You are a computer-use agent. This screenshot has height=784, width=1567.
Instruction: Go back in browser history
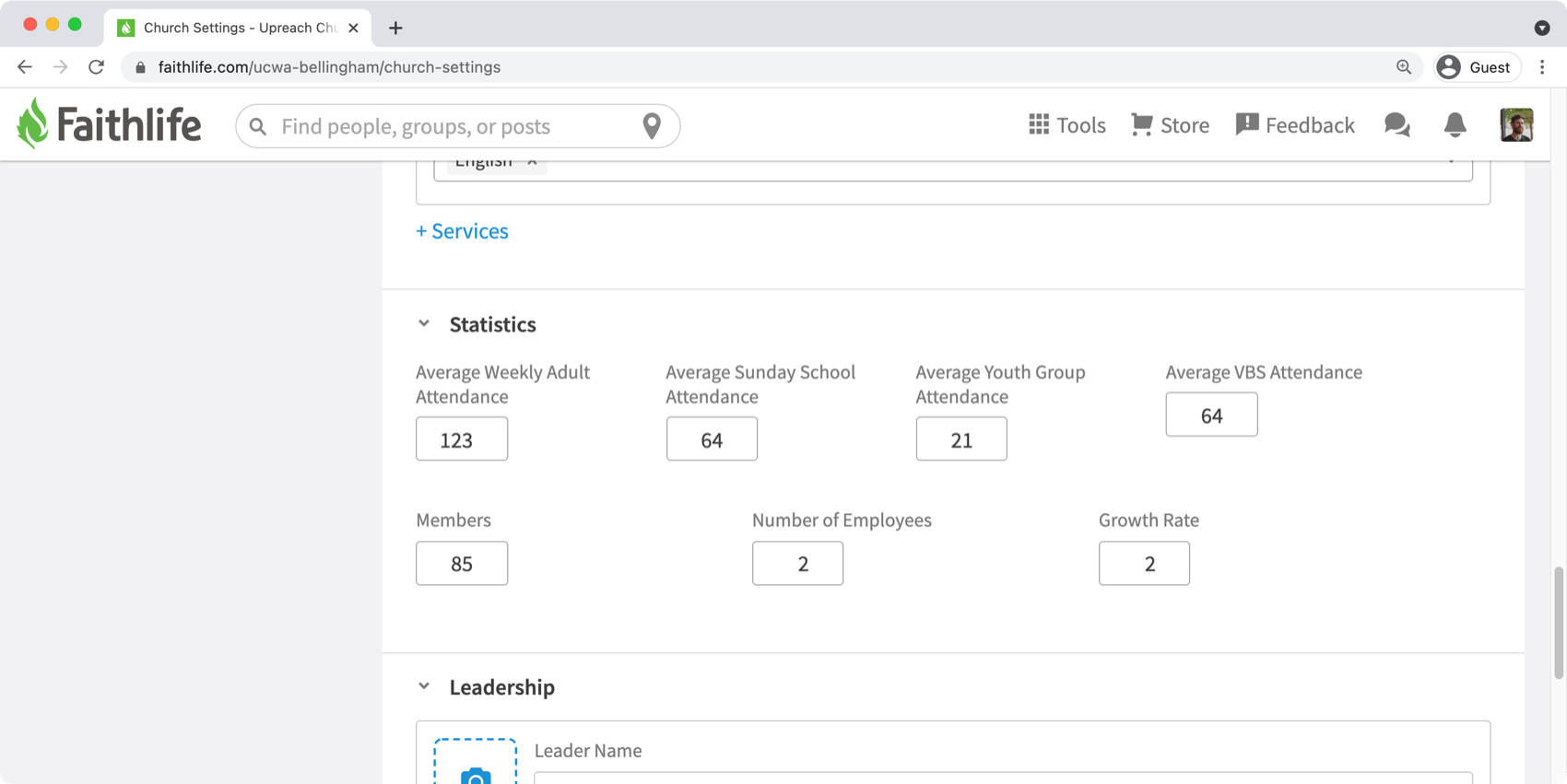(25, 67)
